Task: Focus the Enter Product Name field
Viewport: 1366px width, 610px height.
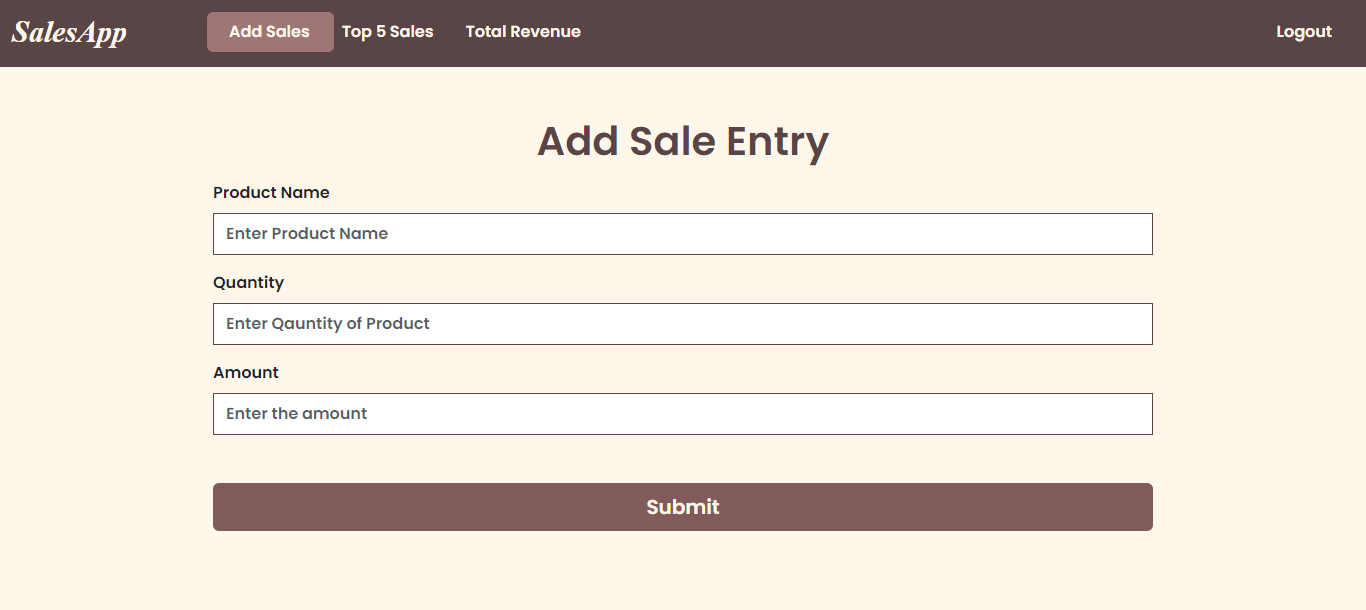Action: [683, 234]
